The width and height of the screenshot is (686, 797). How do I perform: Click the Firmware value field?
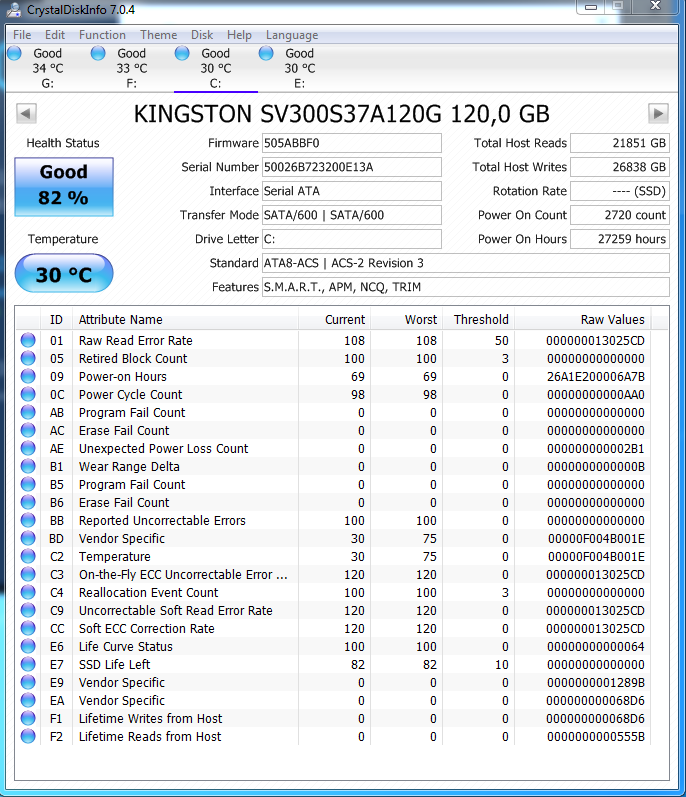(351, 143)
